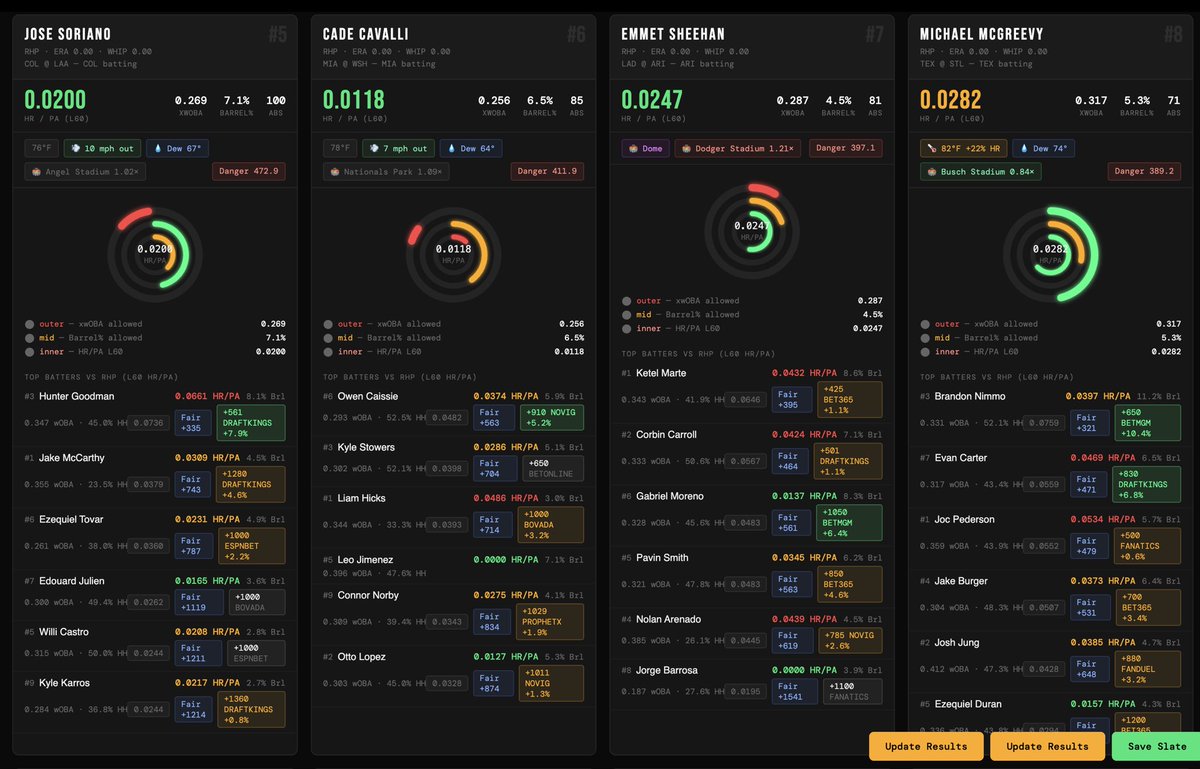This screenshot has width=1200, height=769.
Task: Click the stadium icon in the Nationals Park chip
Action: tap(335, 172)
